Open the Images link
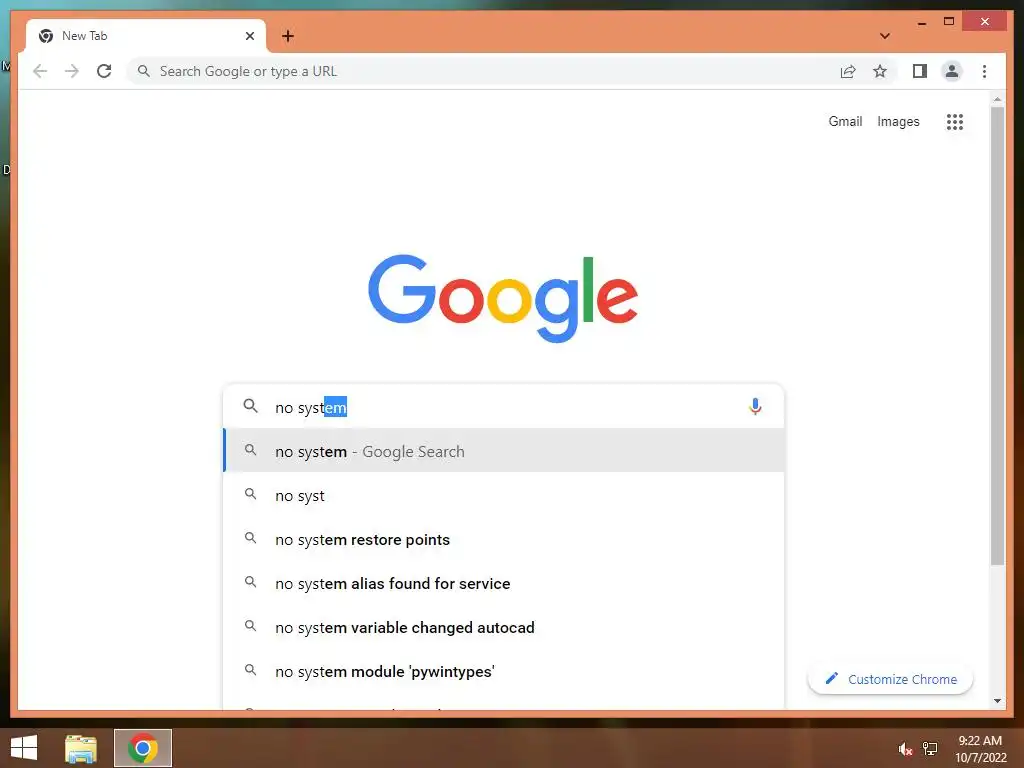The image size is (1024, 768). pos(898,121)
